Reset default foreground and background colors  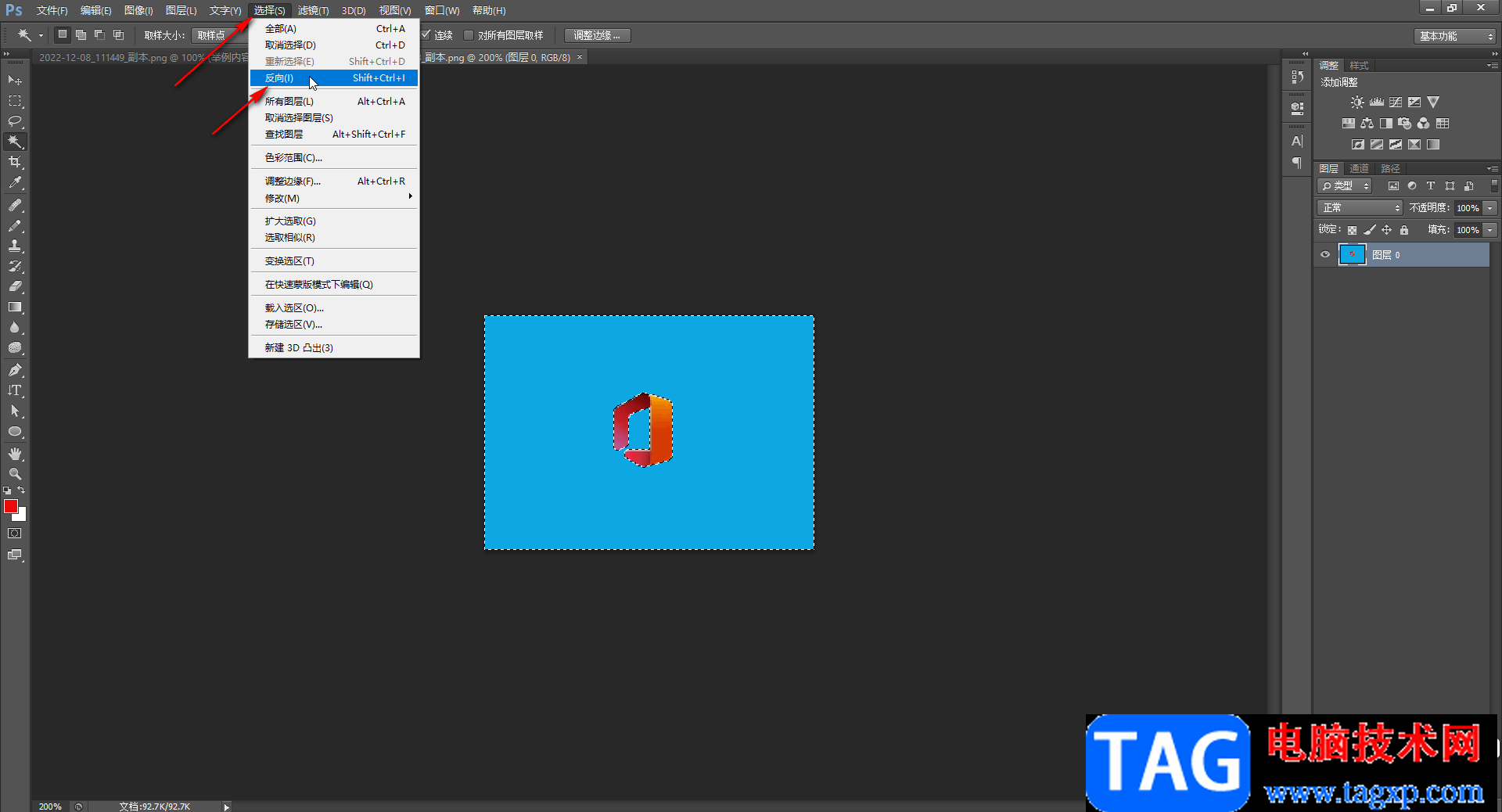[7, 490]
